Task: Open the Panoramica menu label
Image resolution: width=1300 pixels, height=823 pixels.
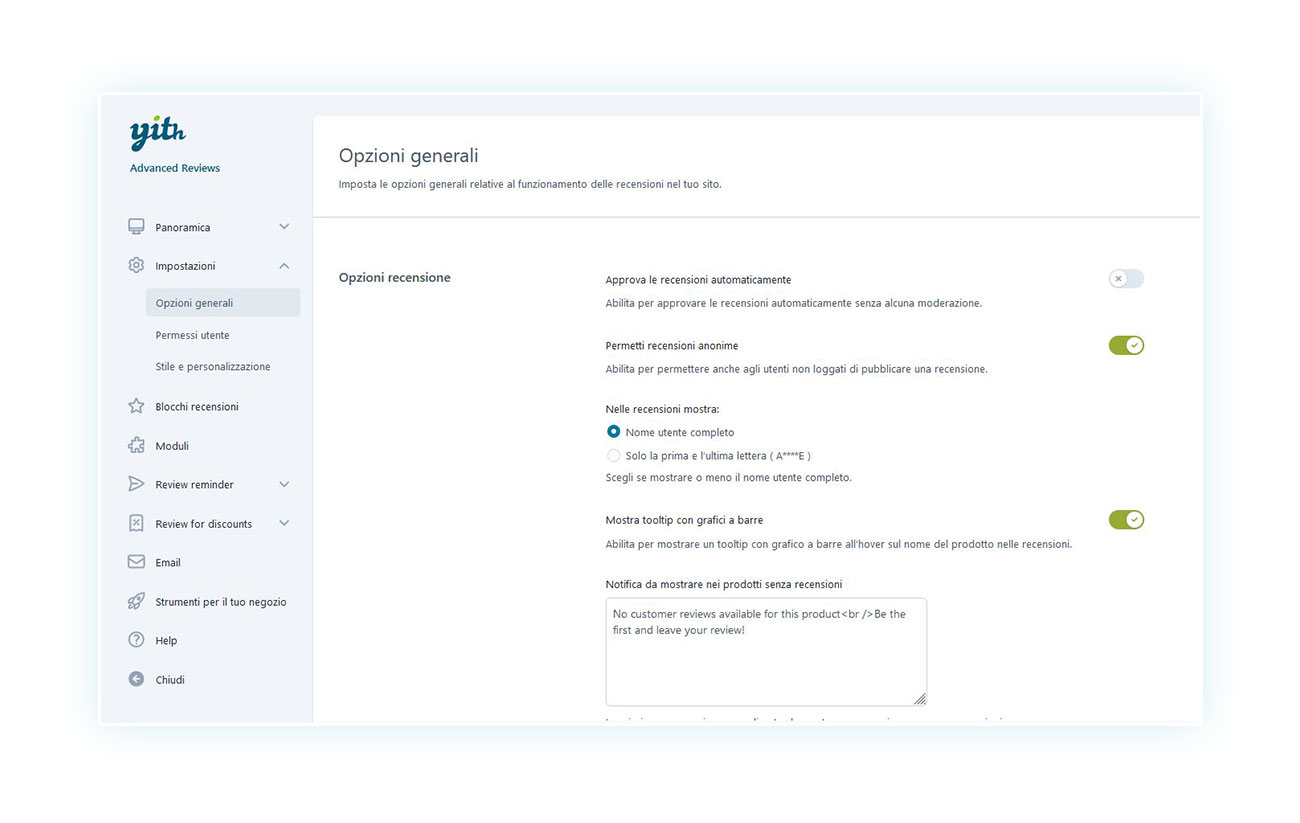Action: pyautogui.click(x=183, y=228)
